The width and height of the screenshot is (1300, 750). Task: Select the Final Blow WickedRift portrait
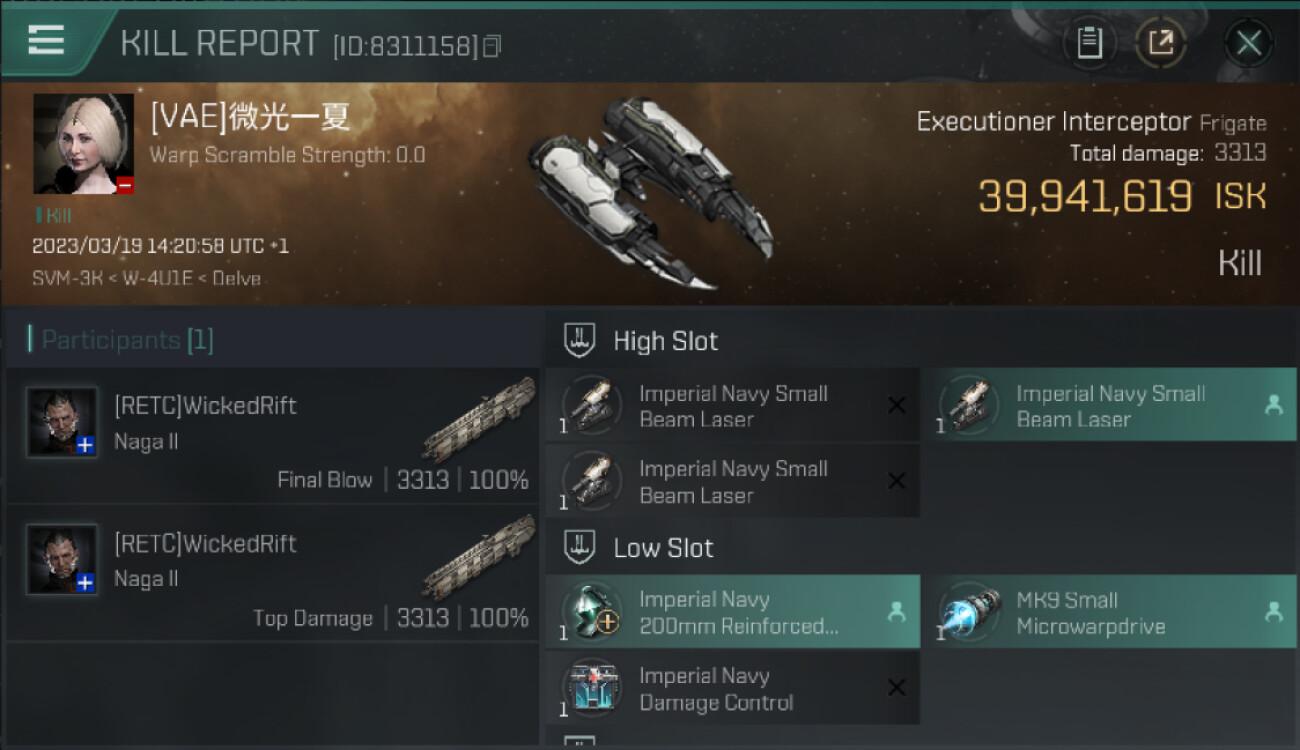[x=62, y=422]
